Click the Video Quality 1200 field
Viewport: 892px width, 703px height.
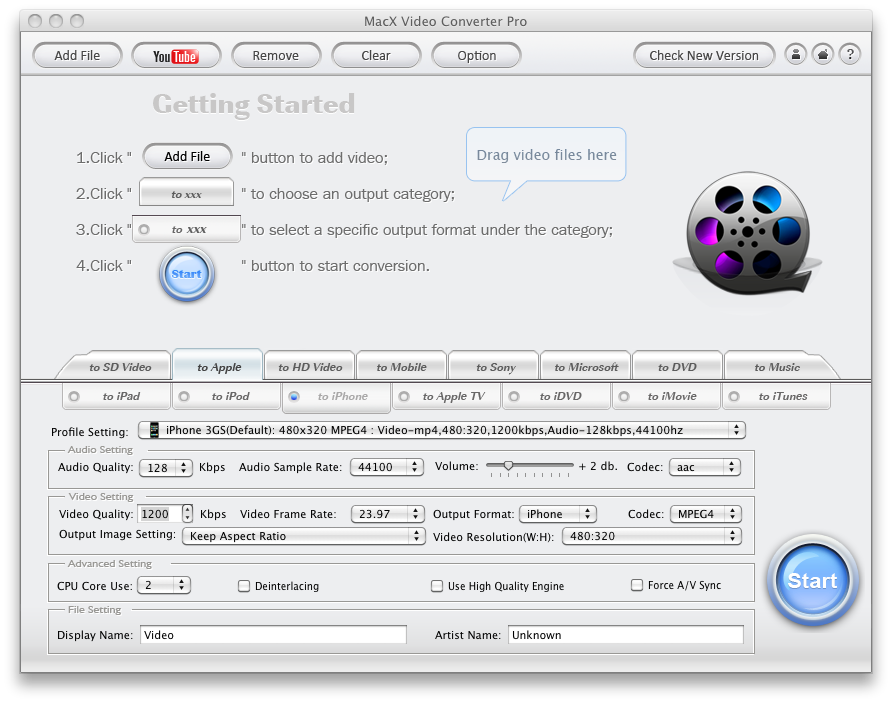click(x=160, y=514)
